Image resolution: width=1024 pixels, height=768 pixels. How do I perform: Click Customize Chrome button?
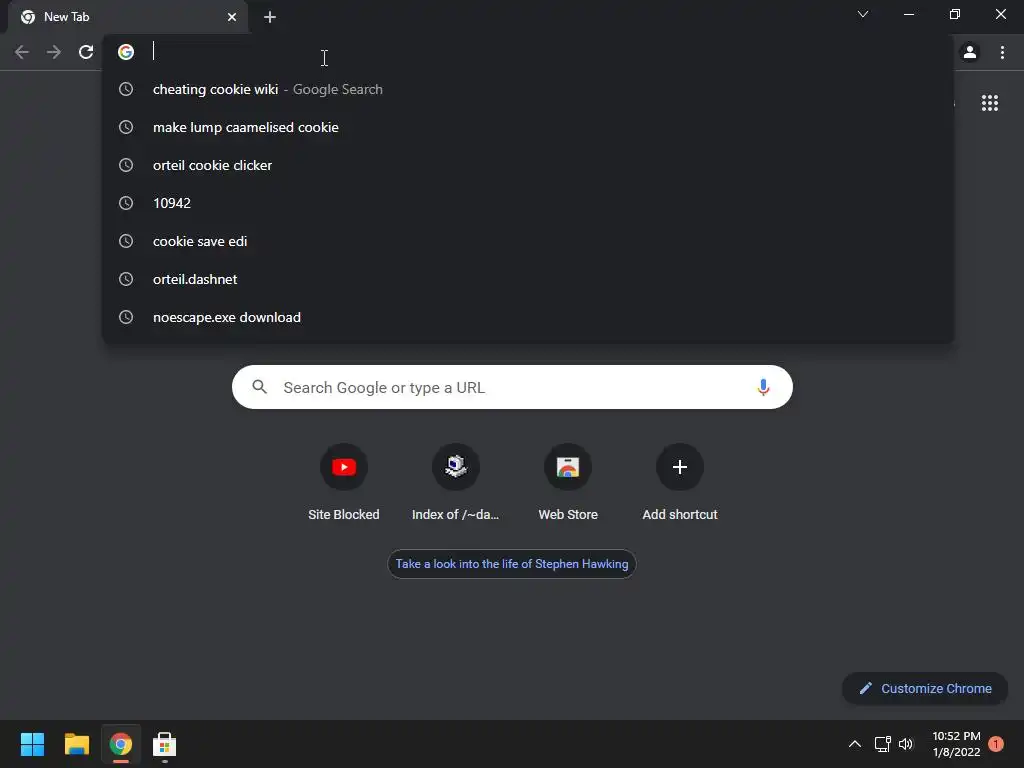pos(925,688)
